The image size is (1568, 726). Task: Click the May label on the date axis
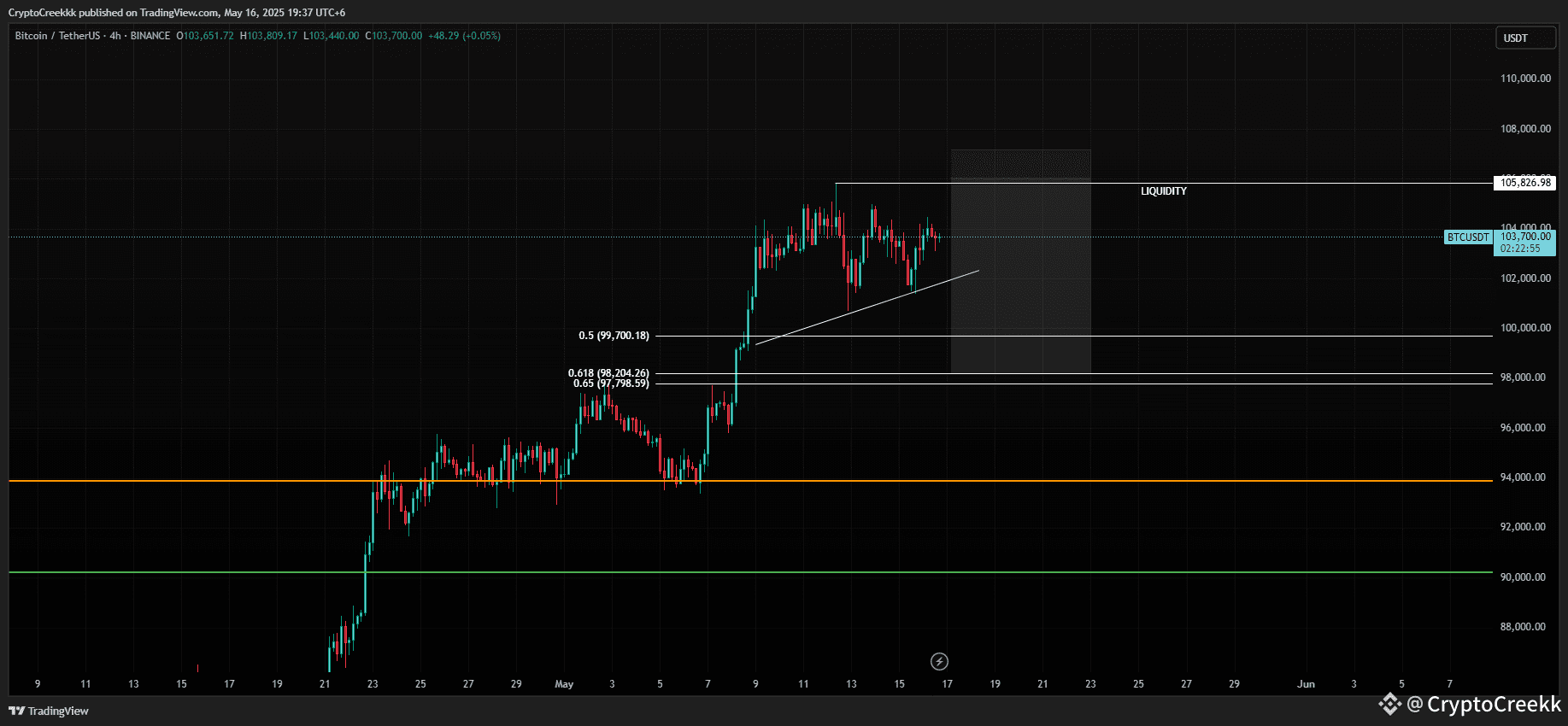564,684
